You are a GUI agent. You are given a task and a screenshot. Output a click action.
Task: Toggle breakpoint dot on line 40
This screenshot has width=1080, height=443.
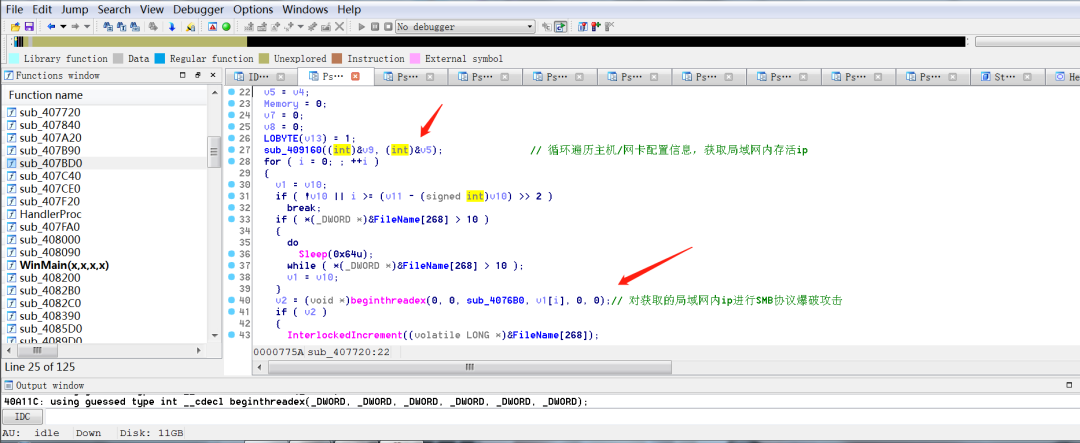pyautogui.click(x=231, y=300)
